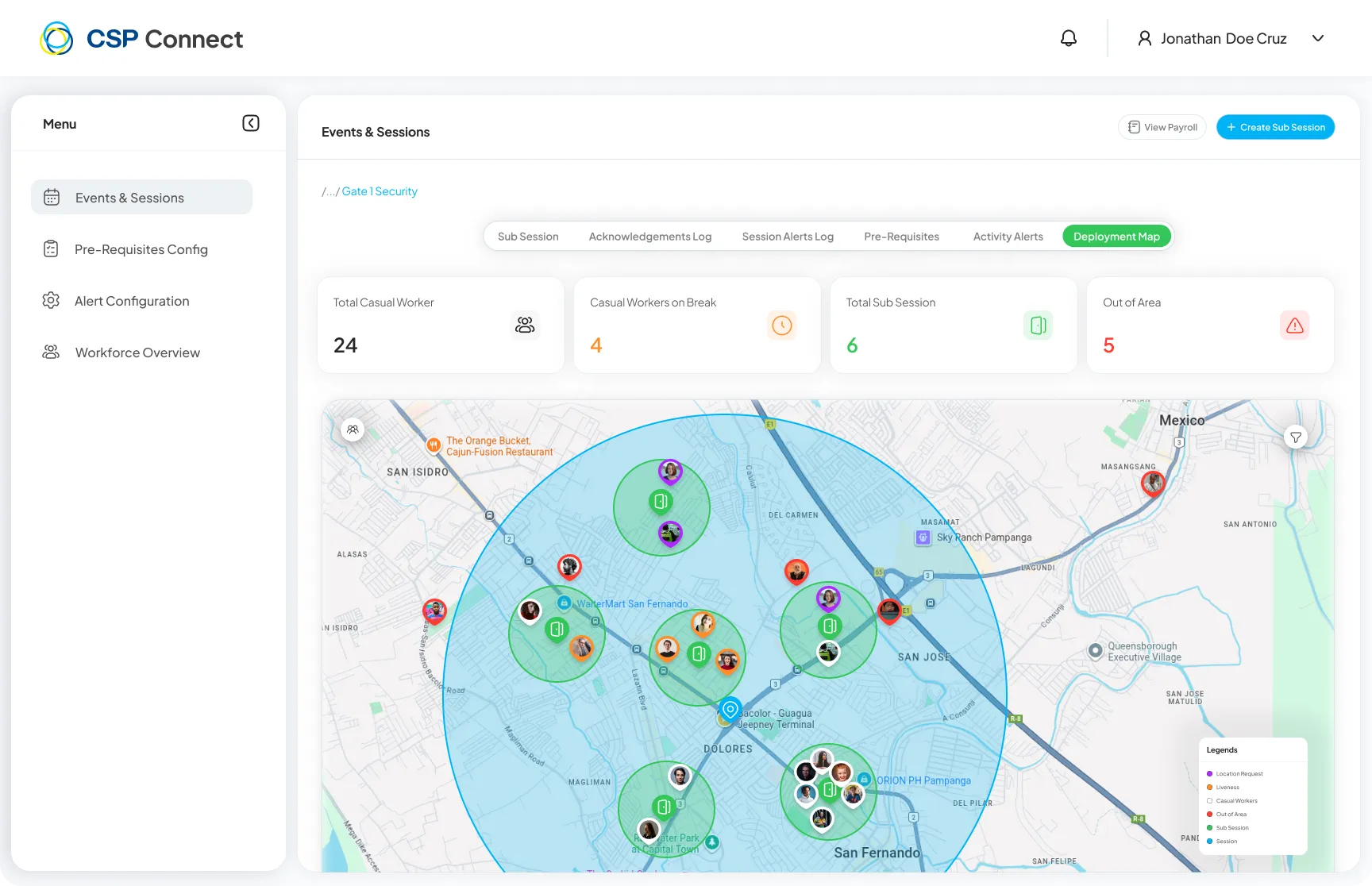
Task: Follow the Gate 1 Security breadcrumb link
Action: (380, 191)
